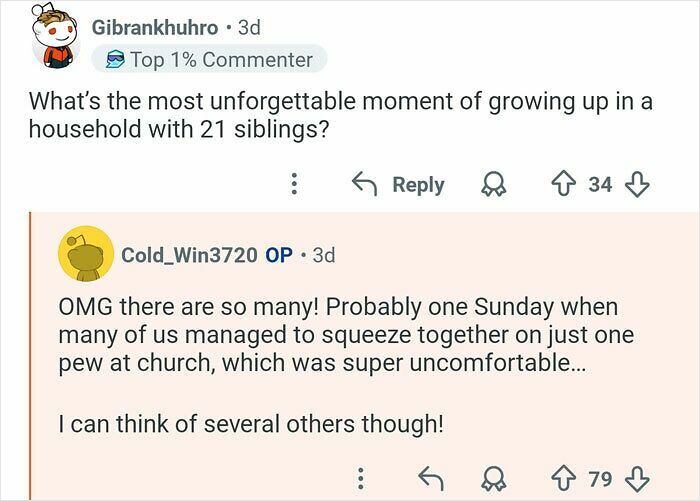Click the 3d timestamp on Cold_Win3720's reply

point(324,255)
